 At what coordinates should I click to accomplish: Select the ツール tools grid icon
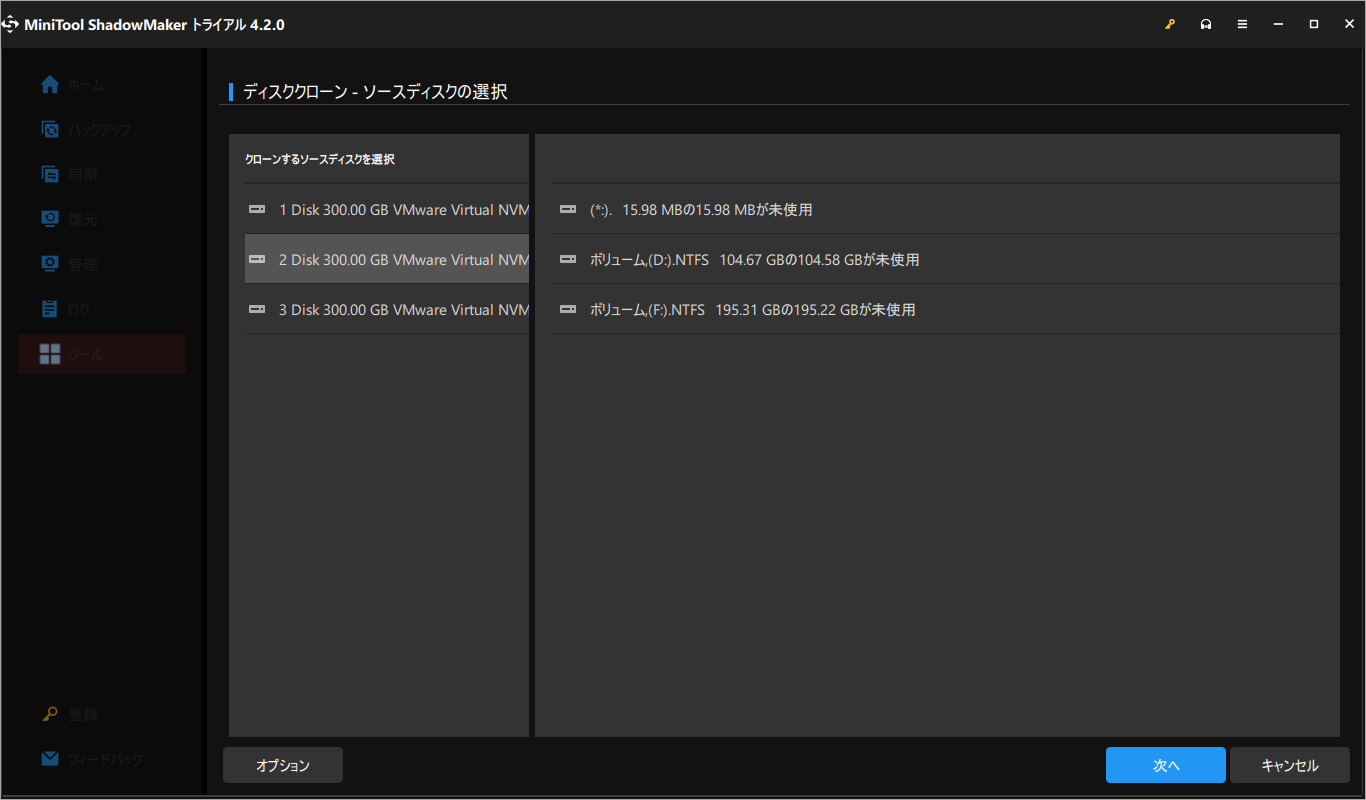pos(50,354)
